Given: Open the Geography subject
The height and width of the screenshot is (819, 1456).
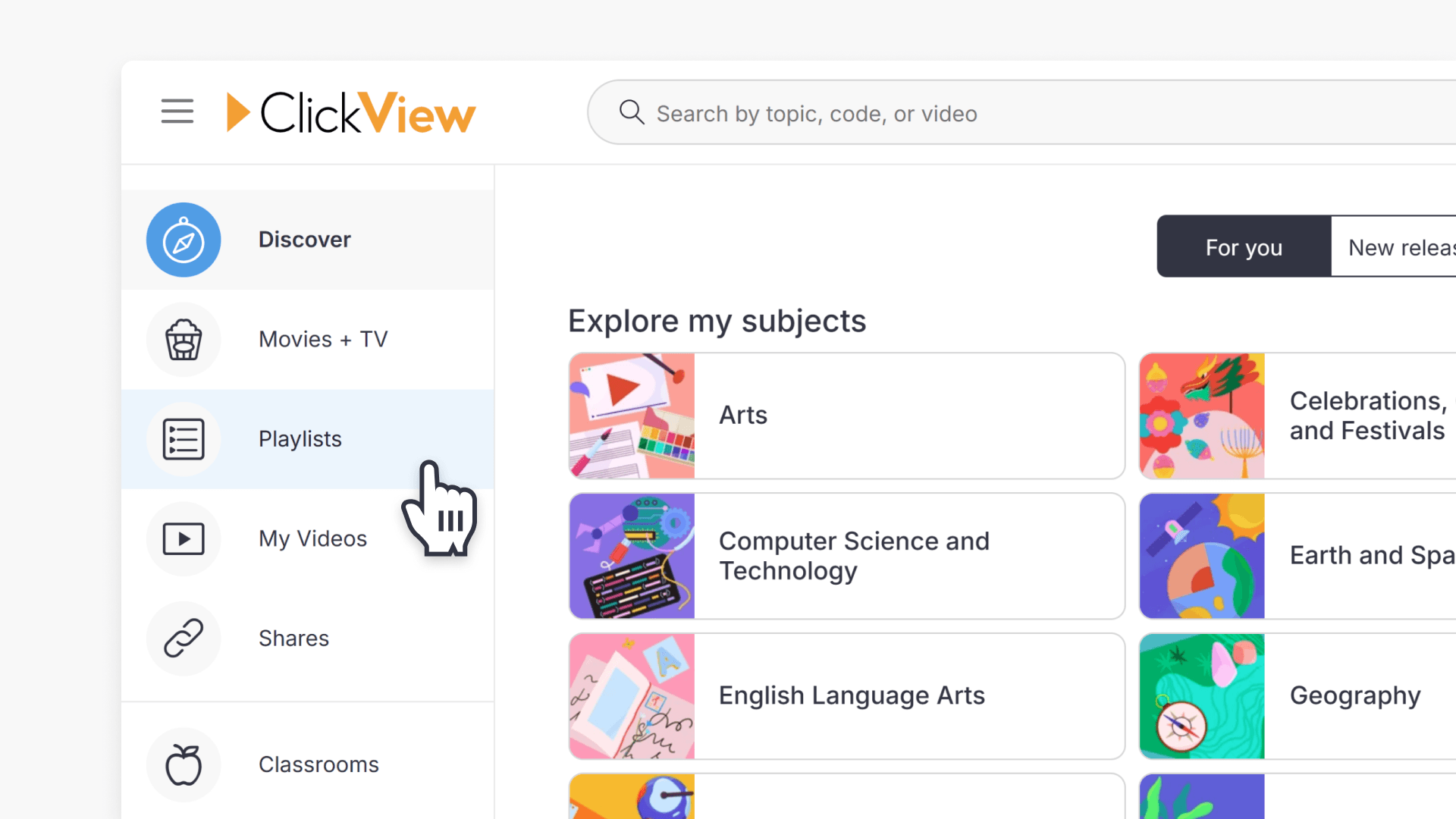Looking at the screenshot, I should click(x=1356, y=695).
